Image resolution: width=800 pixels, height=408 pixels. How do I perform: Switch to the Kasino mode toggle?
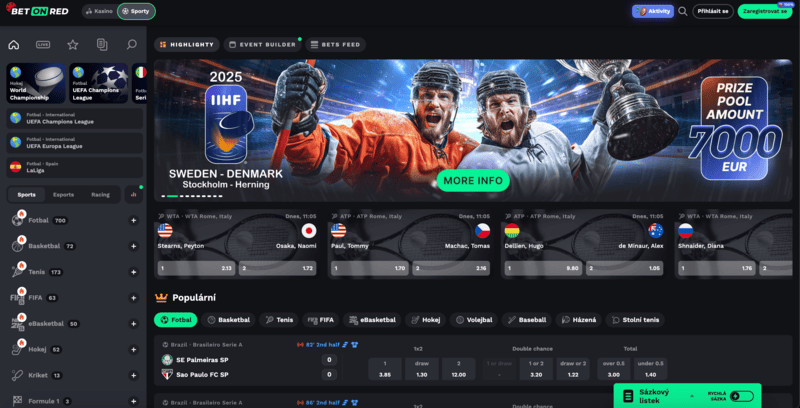99,11
